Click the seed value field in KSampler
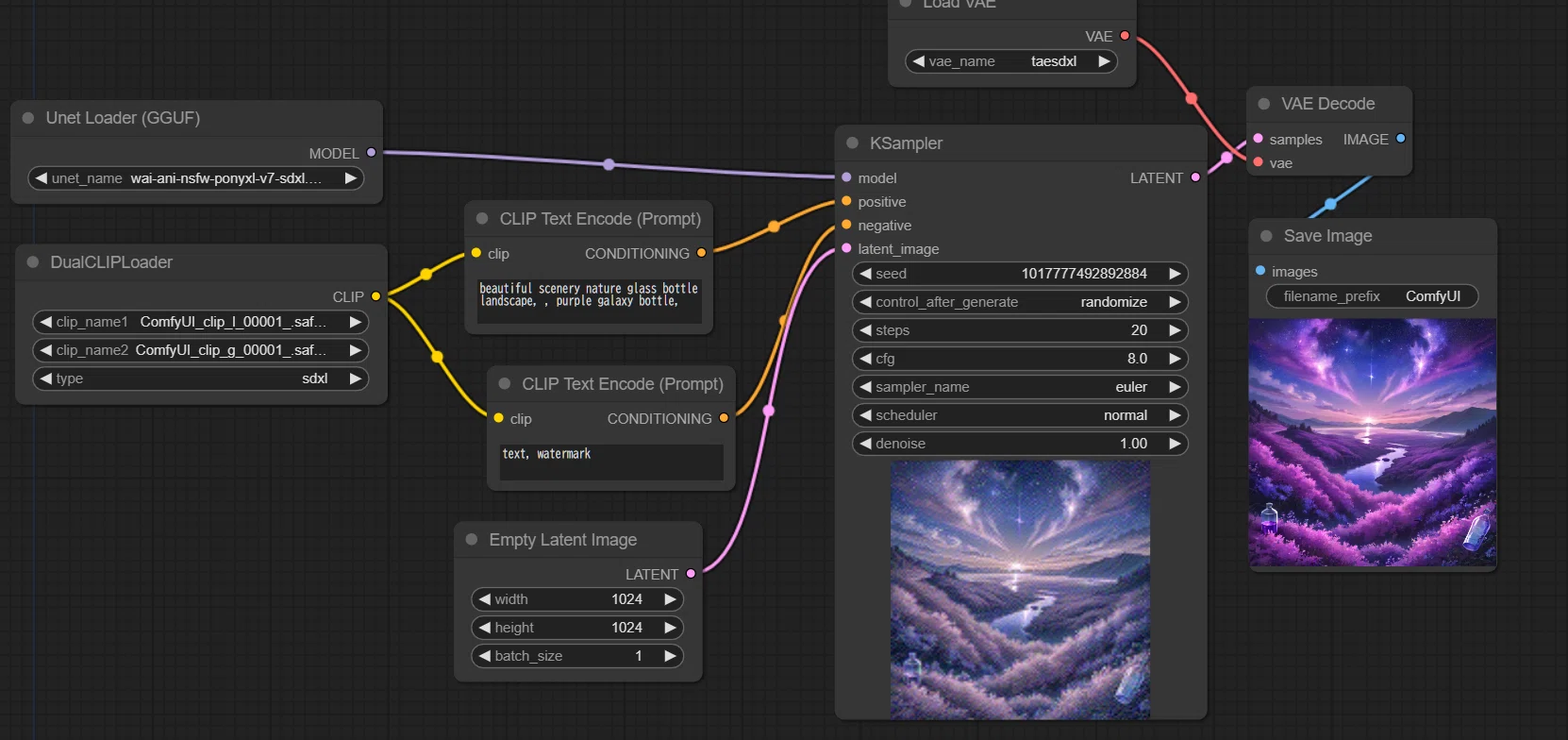Image resolution: width=1568 pixels, height=740 pixels. (x=1020, y=274)
